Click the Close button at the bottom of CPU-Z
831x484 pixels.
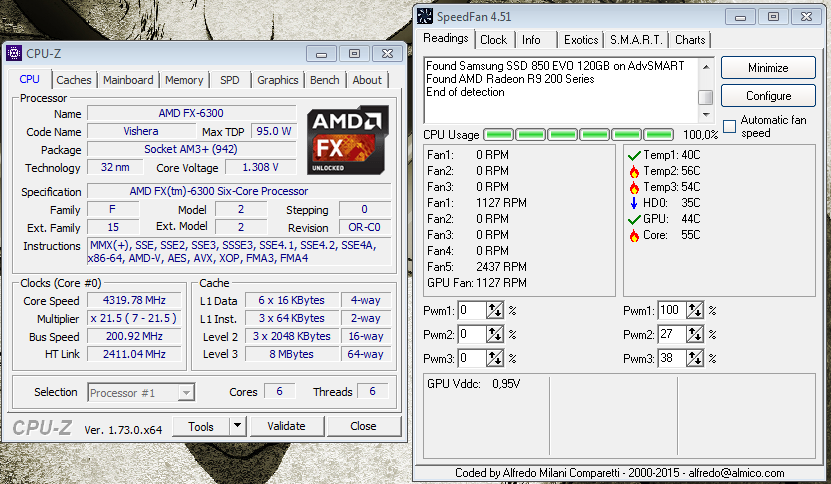pyautogui.click(x=363, y=426)
